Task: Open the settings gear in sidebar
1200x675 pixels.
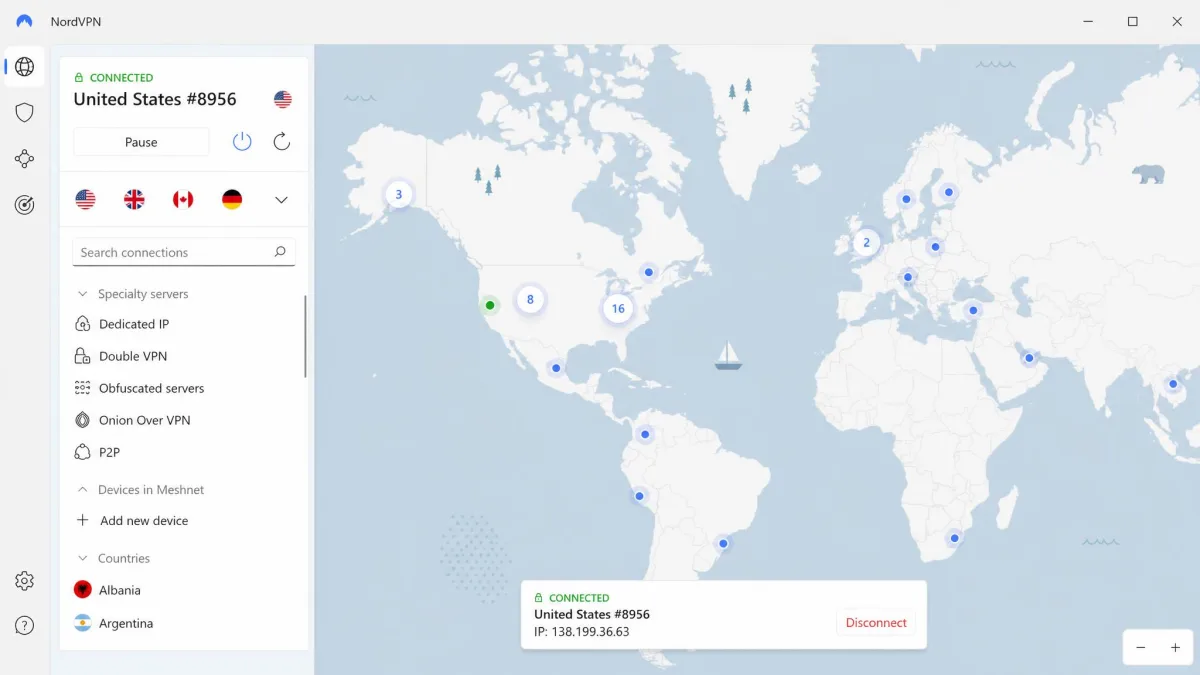Action: [25, 581]
